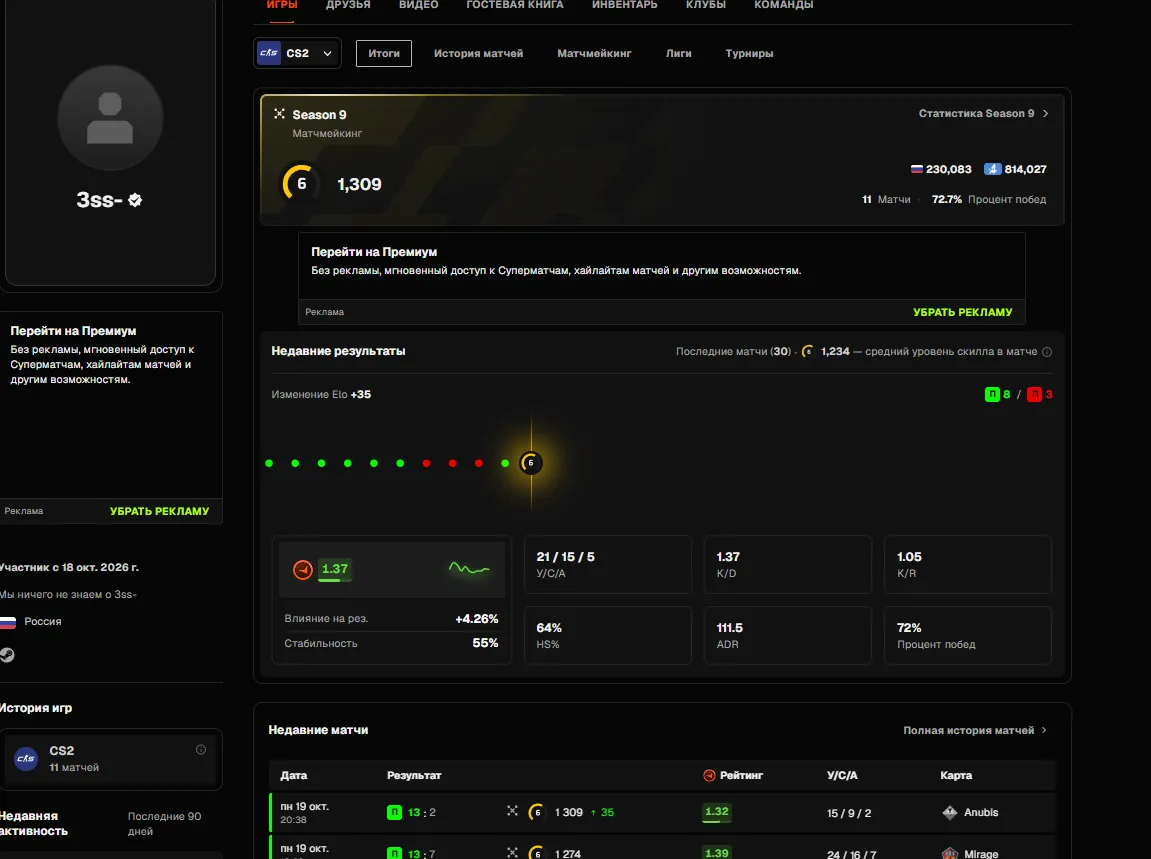Open the Турниры tab
The width and height of the screenshot is (1151, 859).
point(749,53)
